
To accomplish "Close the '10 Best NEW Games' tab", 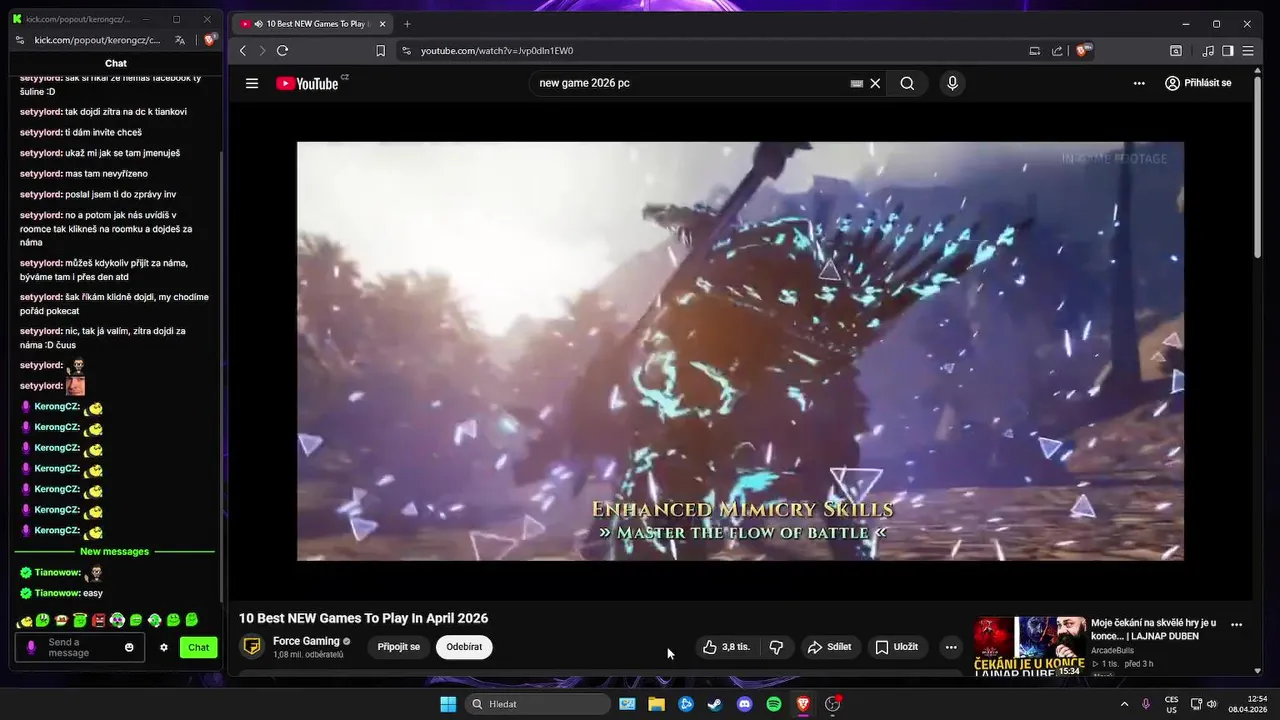I will 382,24.
